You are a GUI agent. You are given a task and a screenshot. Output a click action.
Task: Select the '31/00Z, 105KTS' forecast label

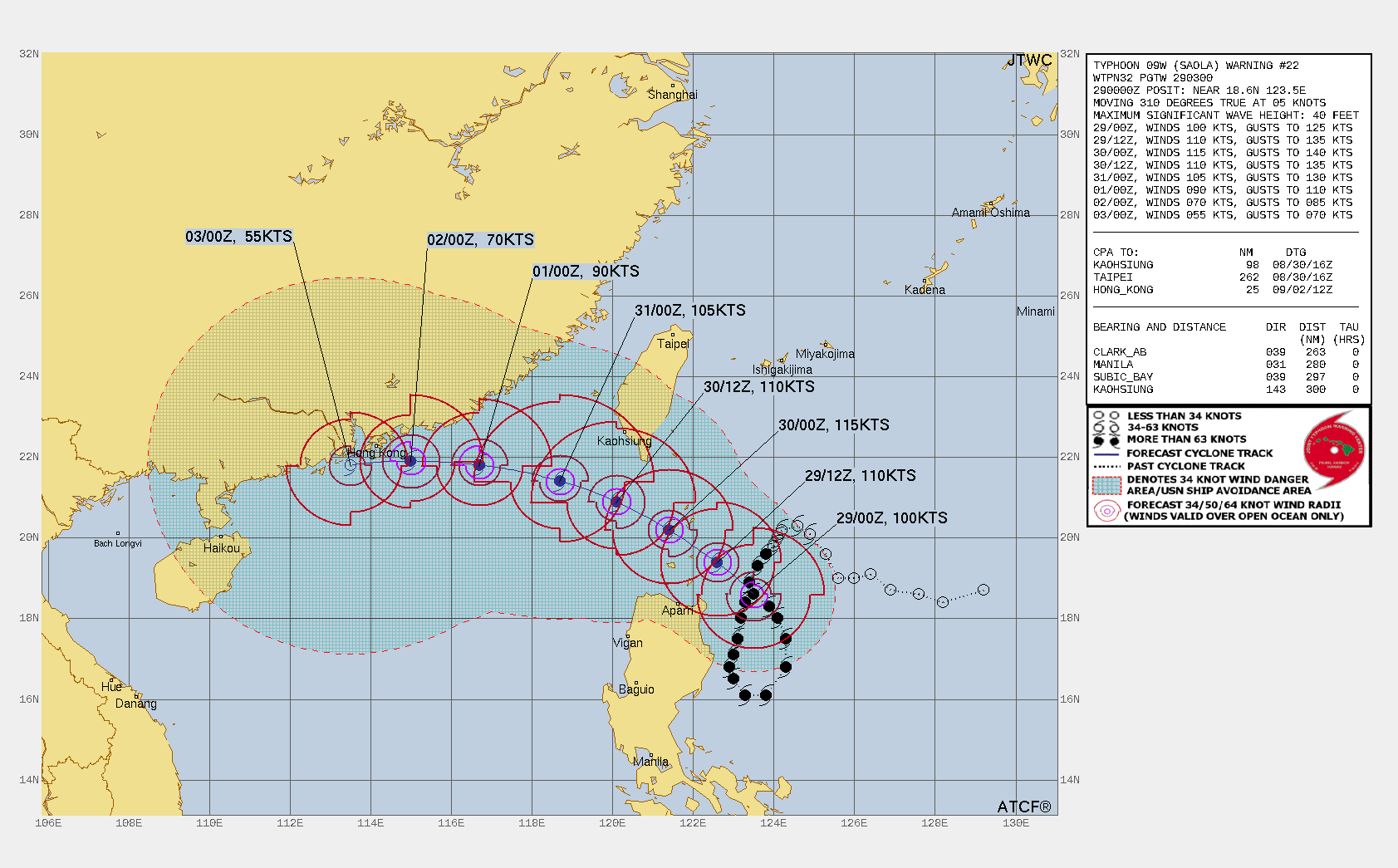690,311
